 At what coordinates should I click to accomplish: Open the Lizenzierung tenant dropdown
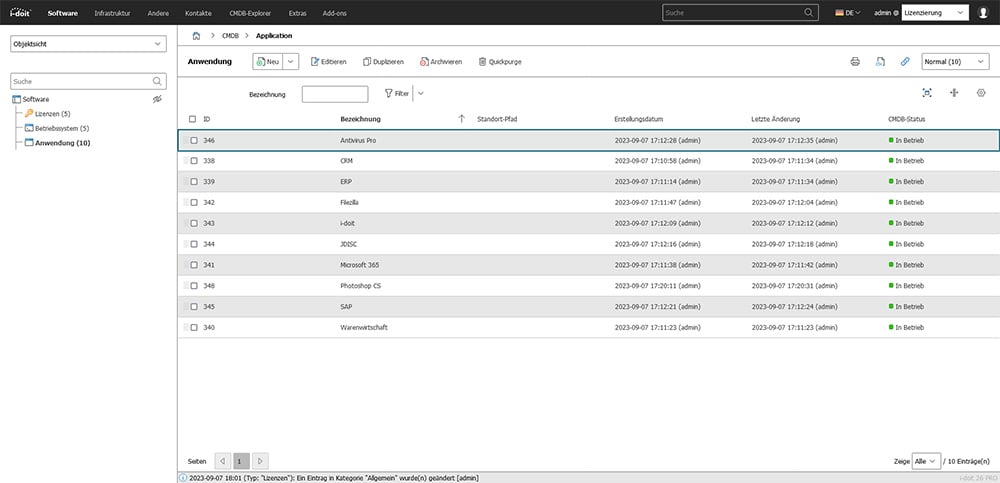click(935, 12)
